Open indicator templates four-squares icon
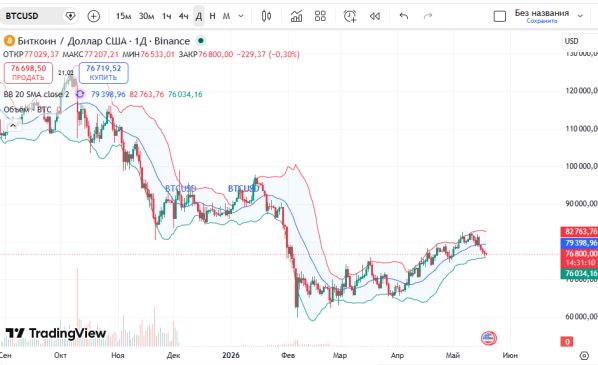This screenshot has height=365, width=598. 320,16
